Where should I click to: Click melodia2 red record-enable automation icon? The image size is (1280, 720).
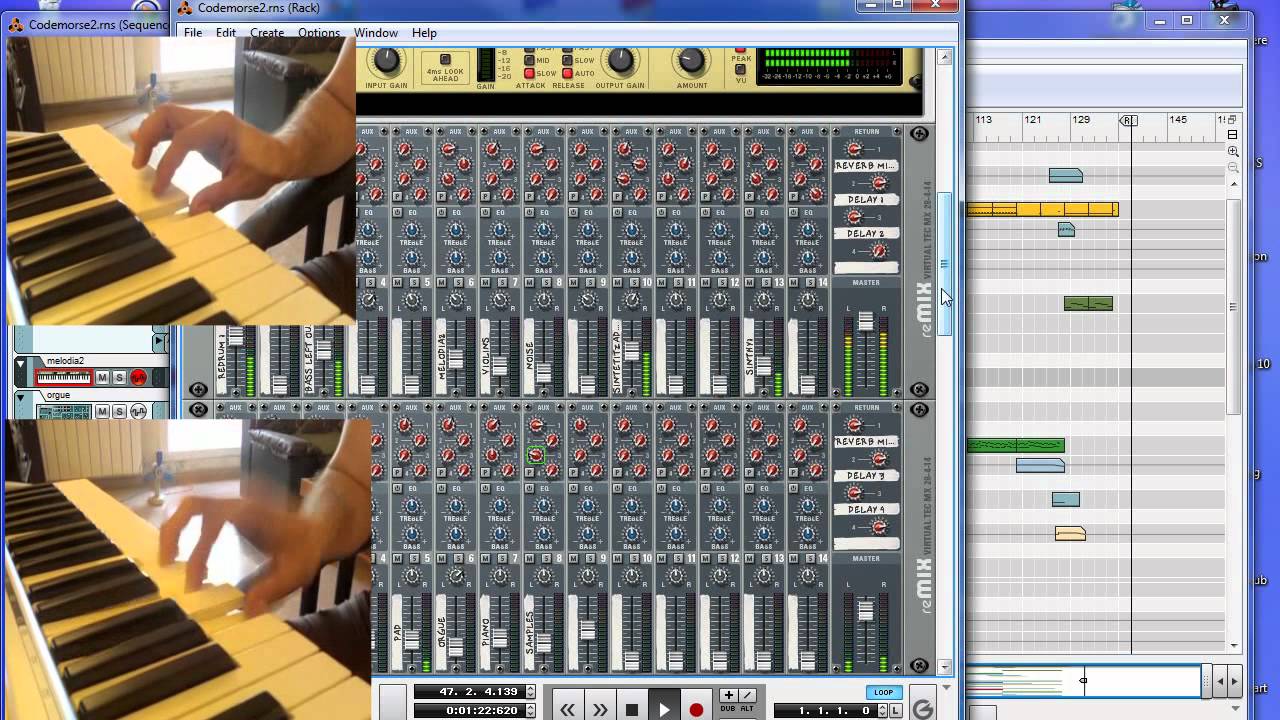(138, 377)
